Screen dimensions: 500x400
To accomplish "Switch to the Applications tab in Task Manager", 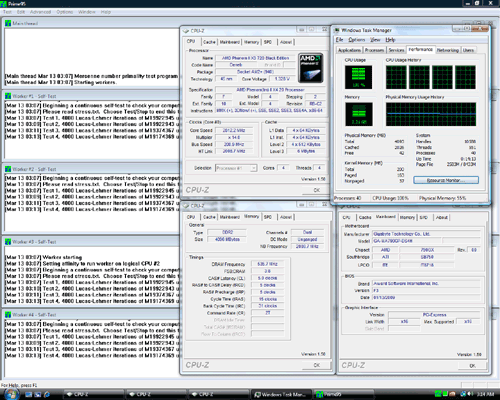I will [x=349, y=50].
